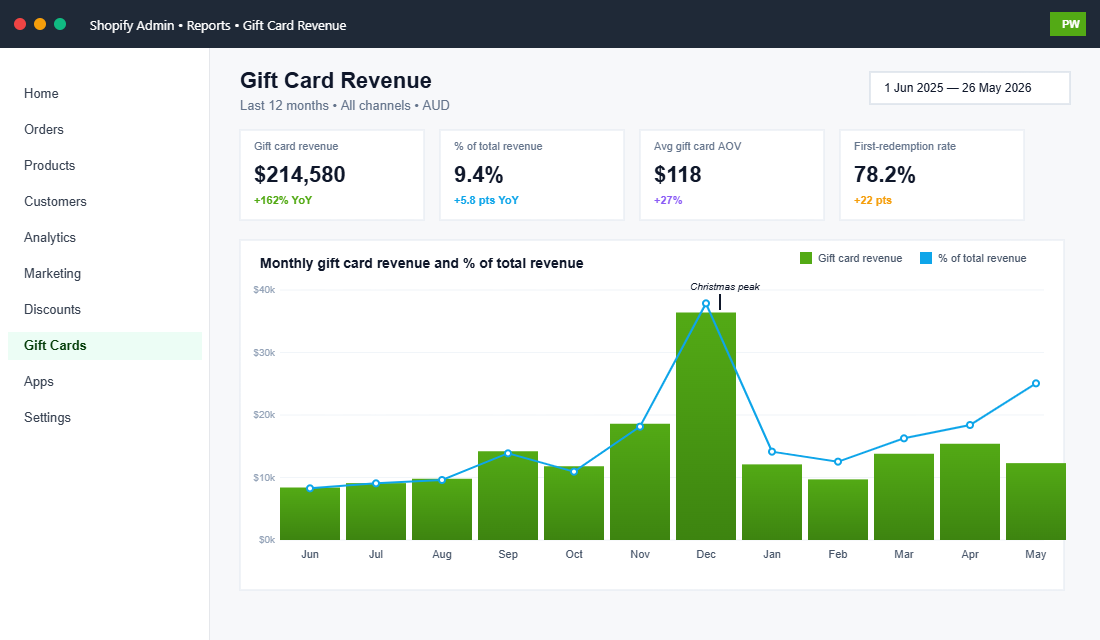
Task: Click the December line point at peak
Action: click(x=706, y=304)
